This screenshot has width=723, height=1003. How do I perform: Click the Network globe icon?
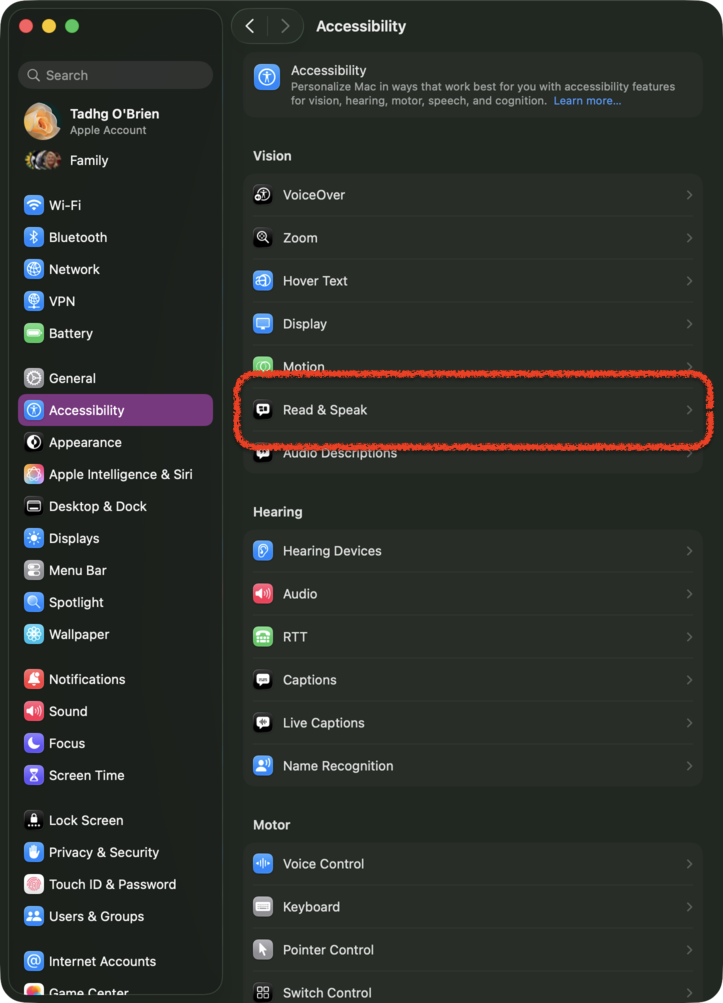click(34, 269)
